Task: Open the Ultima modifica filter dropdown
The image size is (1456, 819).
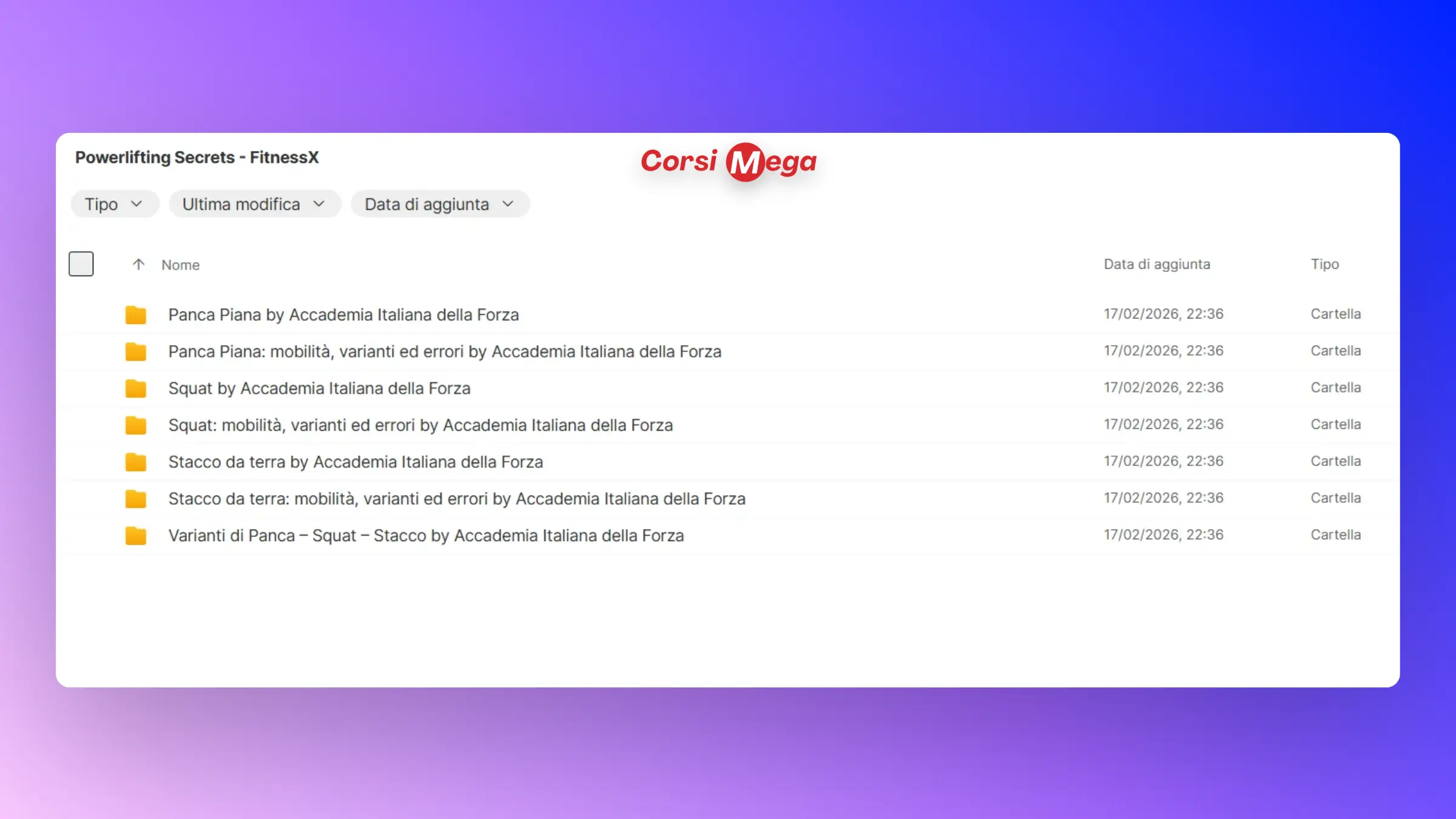Action: 254,204
